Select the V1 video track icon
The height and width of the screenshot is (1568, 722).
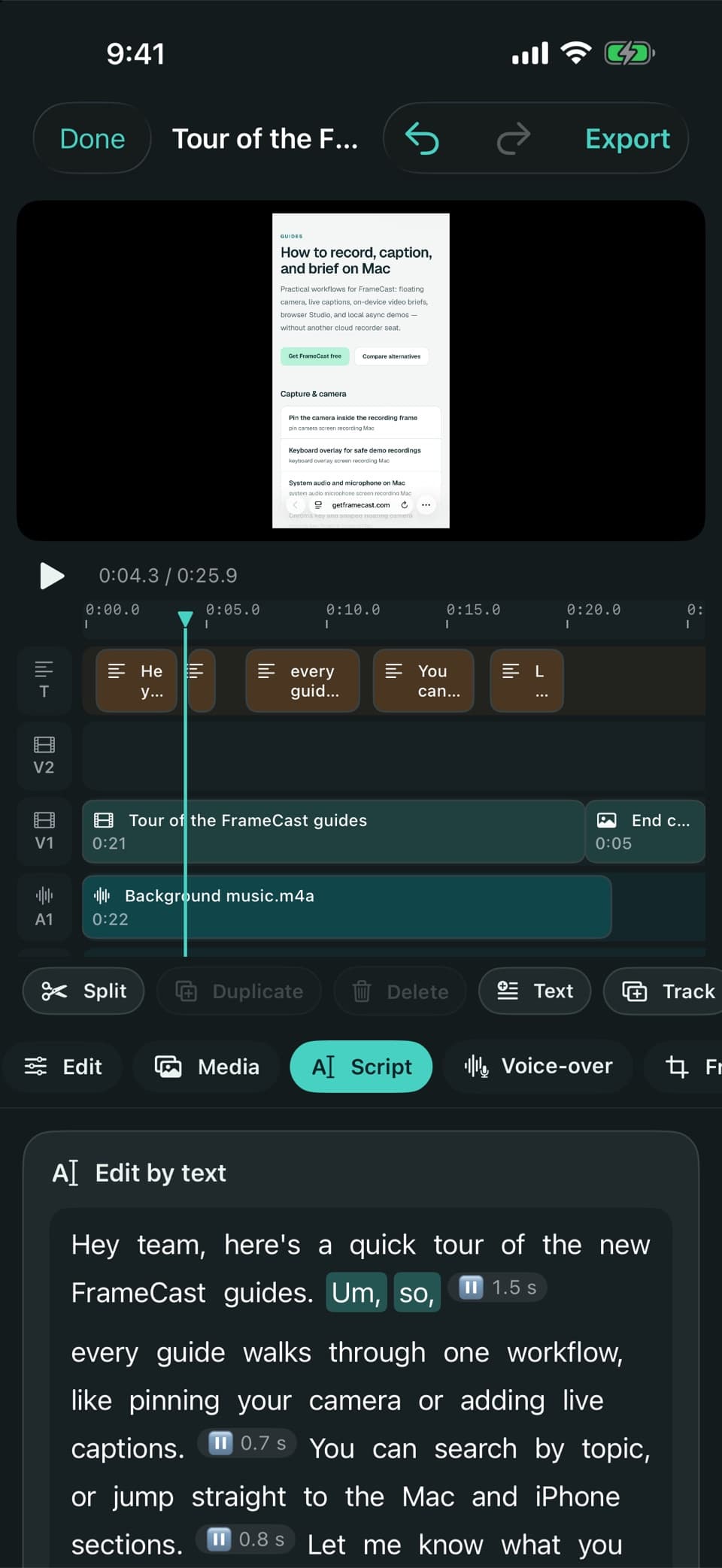[44, 831]
